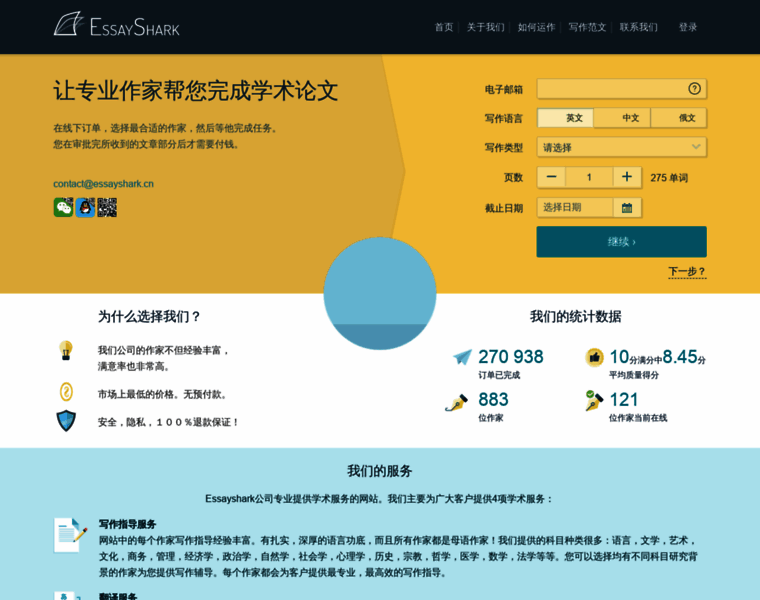Click the plus button for page count

[627, 177]
